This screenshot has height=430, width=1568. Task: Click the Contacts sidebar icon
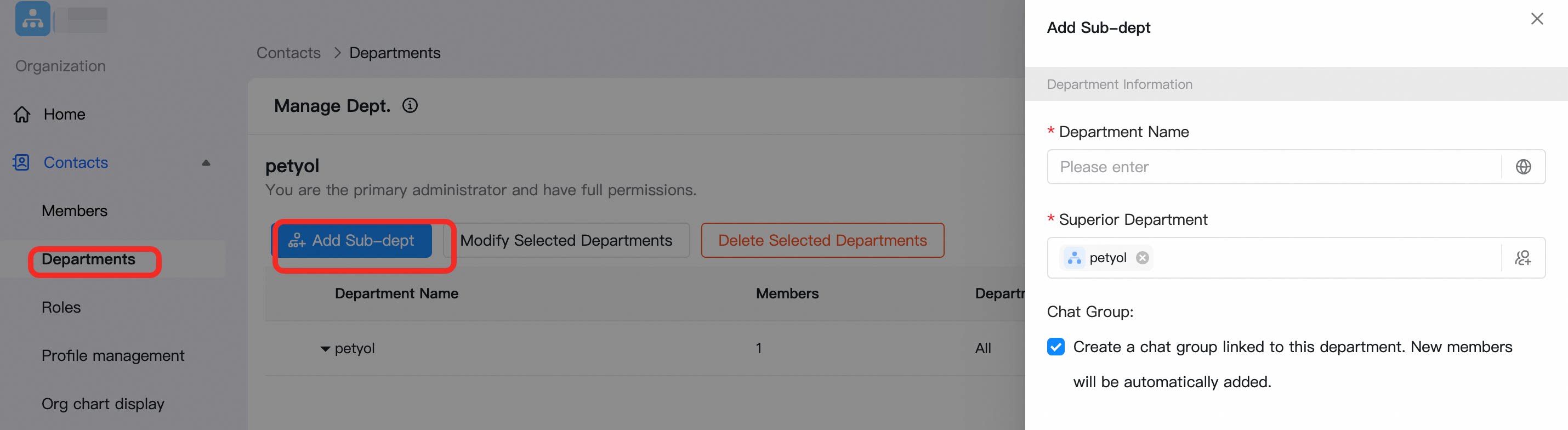coord(21,162)
